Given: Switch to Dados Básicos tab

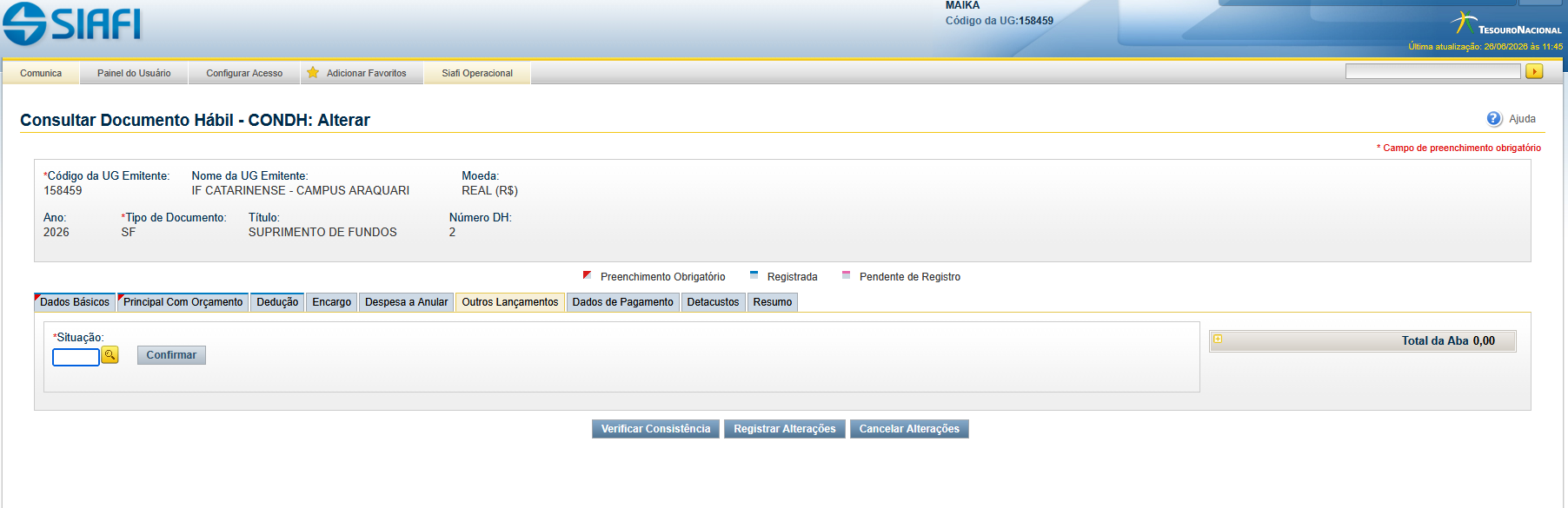Looking at the screenshot, I should tap(75, 302).
